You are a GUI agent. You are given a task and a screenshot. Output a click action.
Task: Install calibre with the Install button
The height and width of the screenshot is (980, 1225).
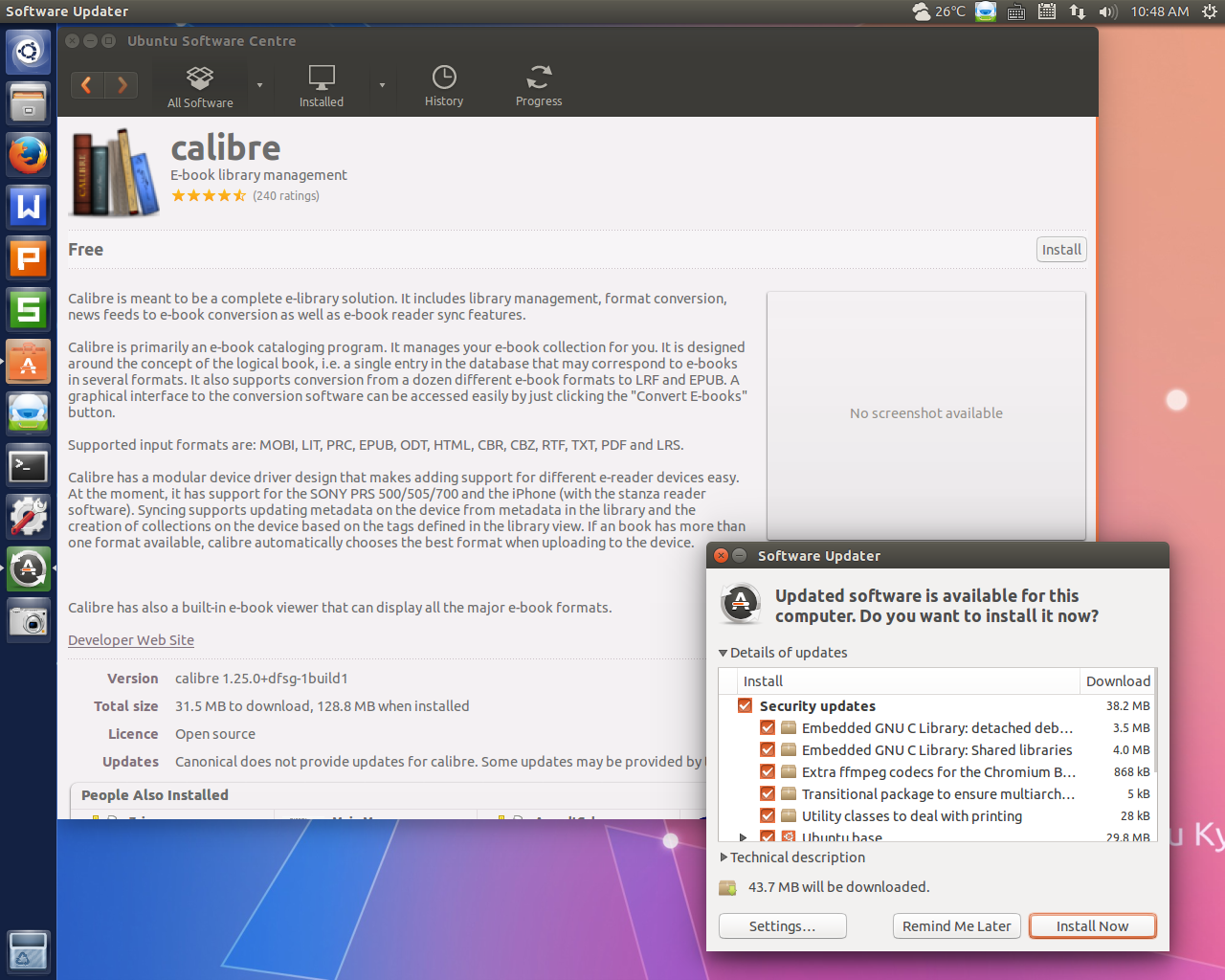pyautogui.click(x=1061, y=249)
